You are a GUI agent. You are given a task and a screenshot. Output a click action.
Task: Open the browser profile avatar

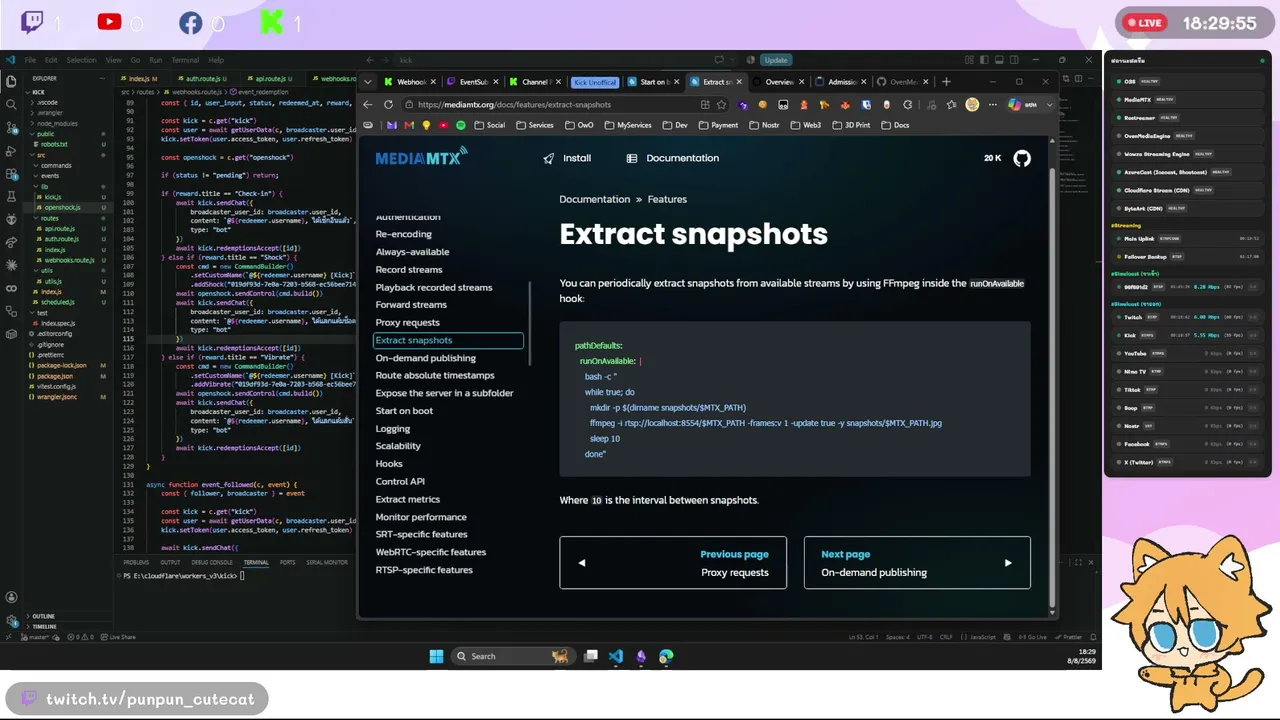coord(972,104)
